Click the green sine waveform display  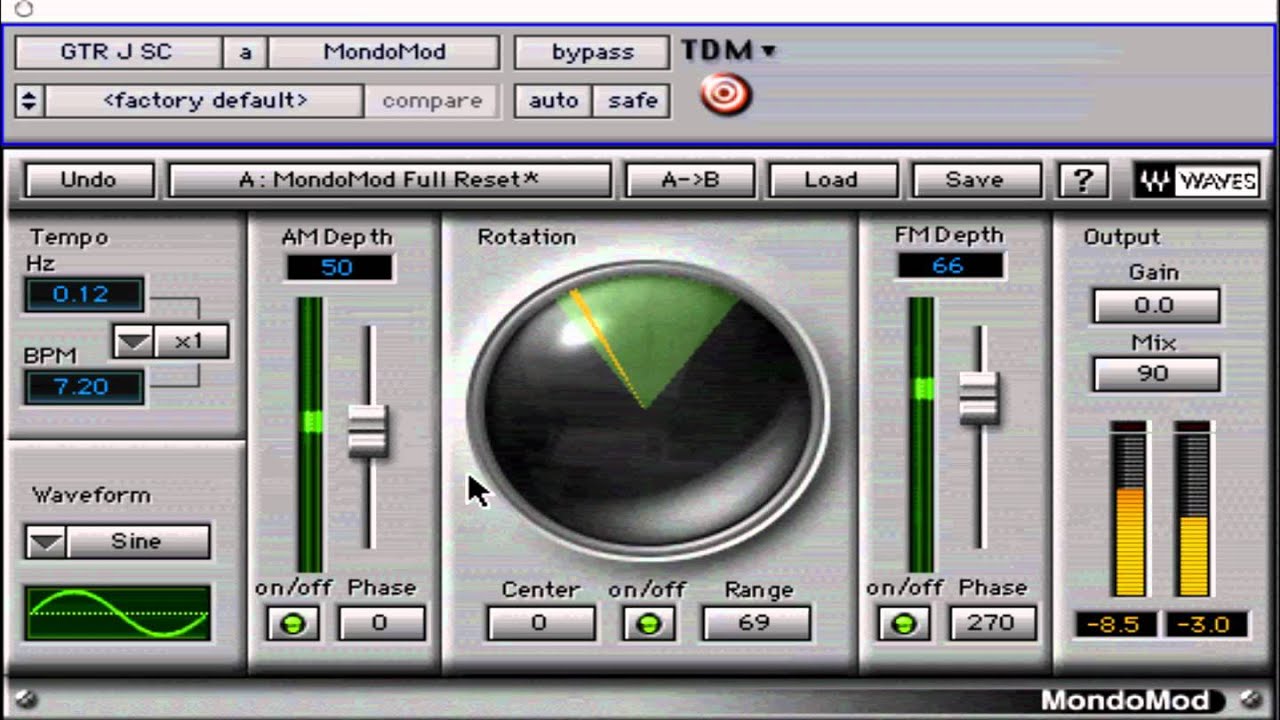(x=118, y=612)
